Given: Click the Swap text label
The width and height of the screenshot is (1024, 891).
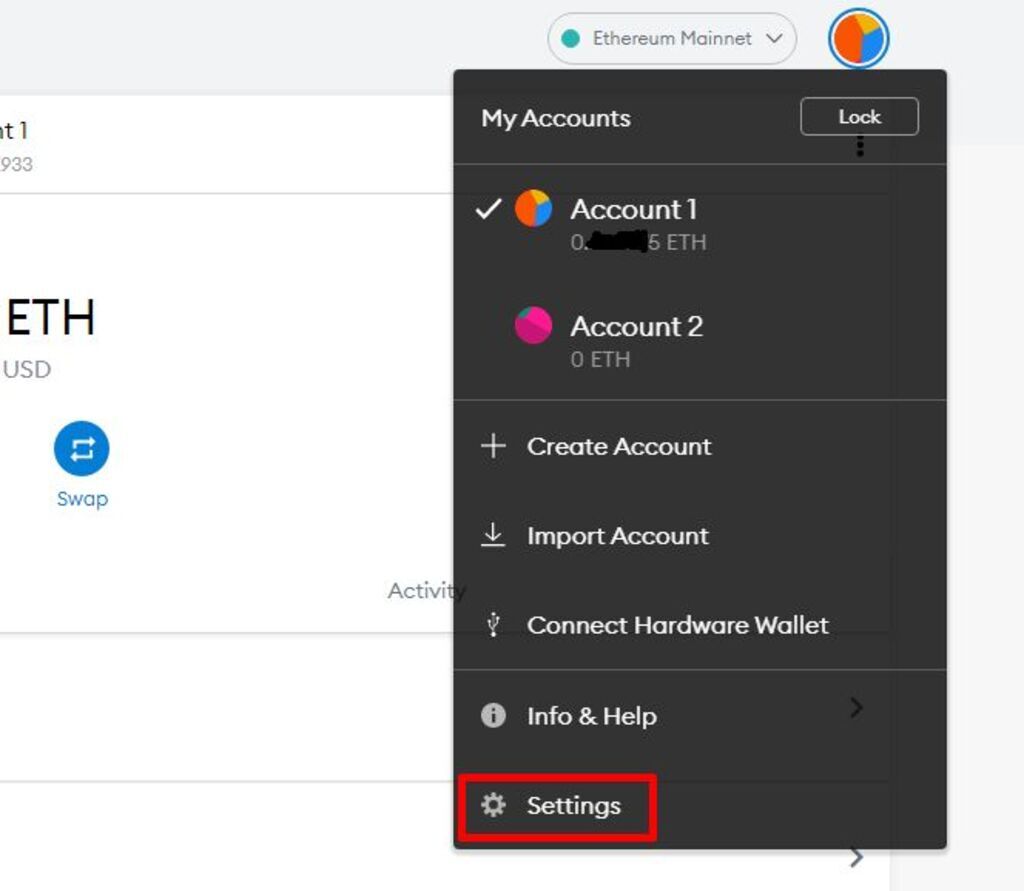Looking at the screenshot, I should (82, 499).
